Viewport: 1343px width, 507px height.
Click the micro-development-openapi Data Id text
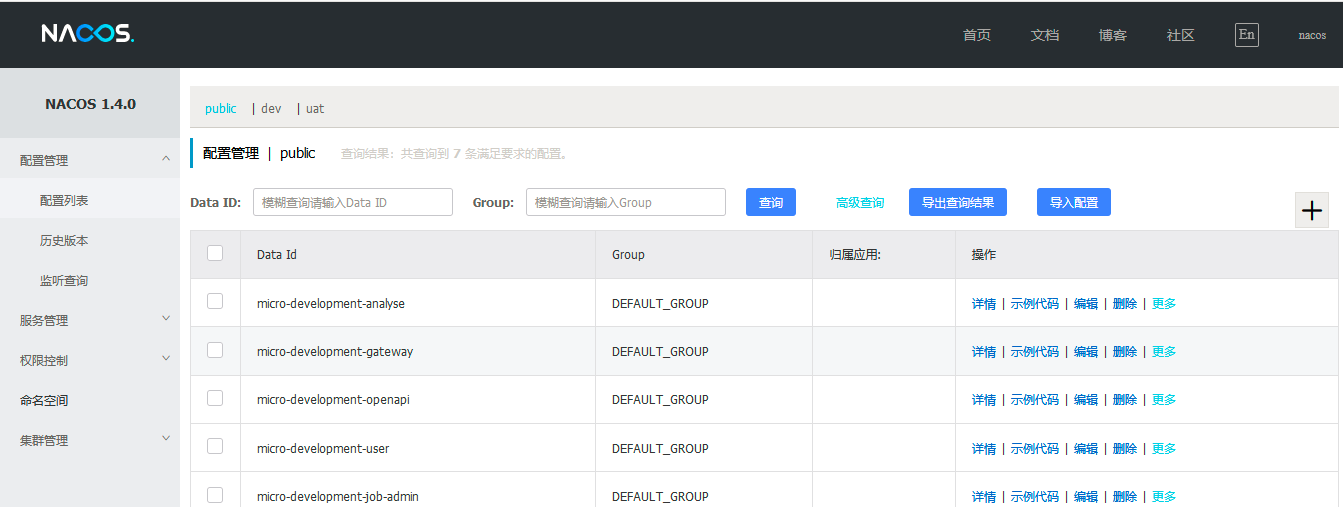(333, 399)
